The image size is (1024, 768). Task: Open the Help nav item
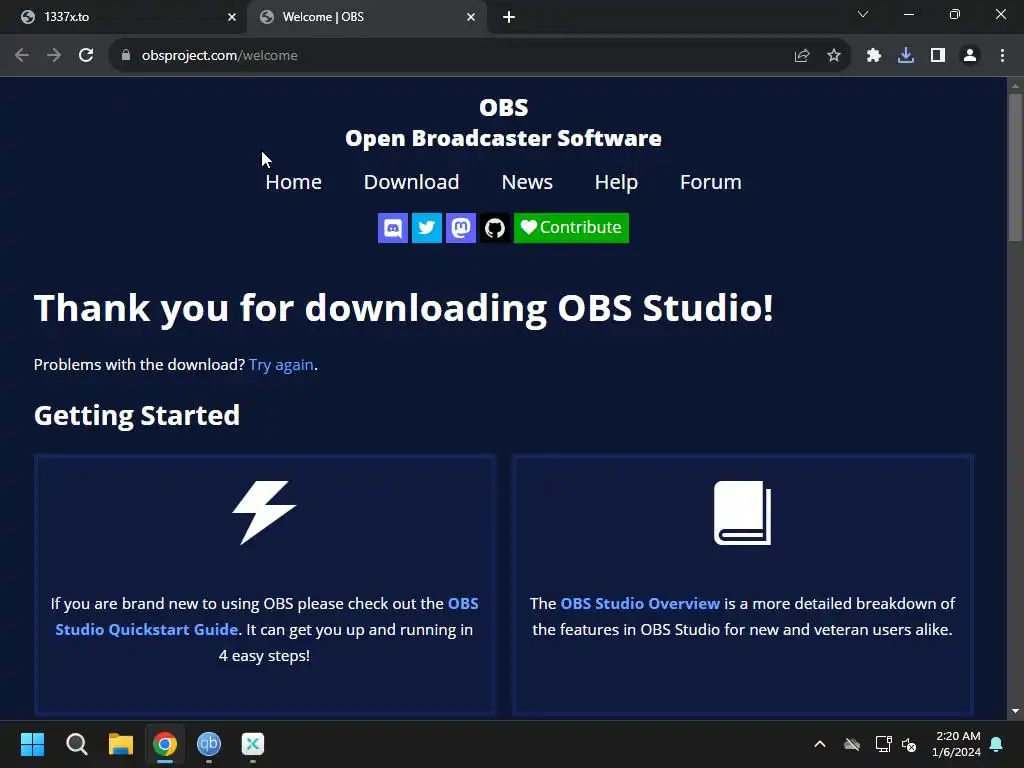[x=616, y=182]
